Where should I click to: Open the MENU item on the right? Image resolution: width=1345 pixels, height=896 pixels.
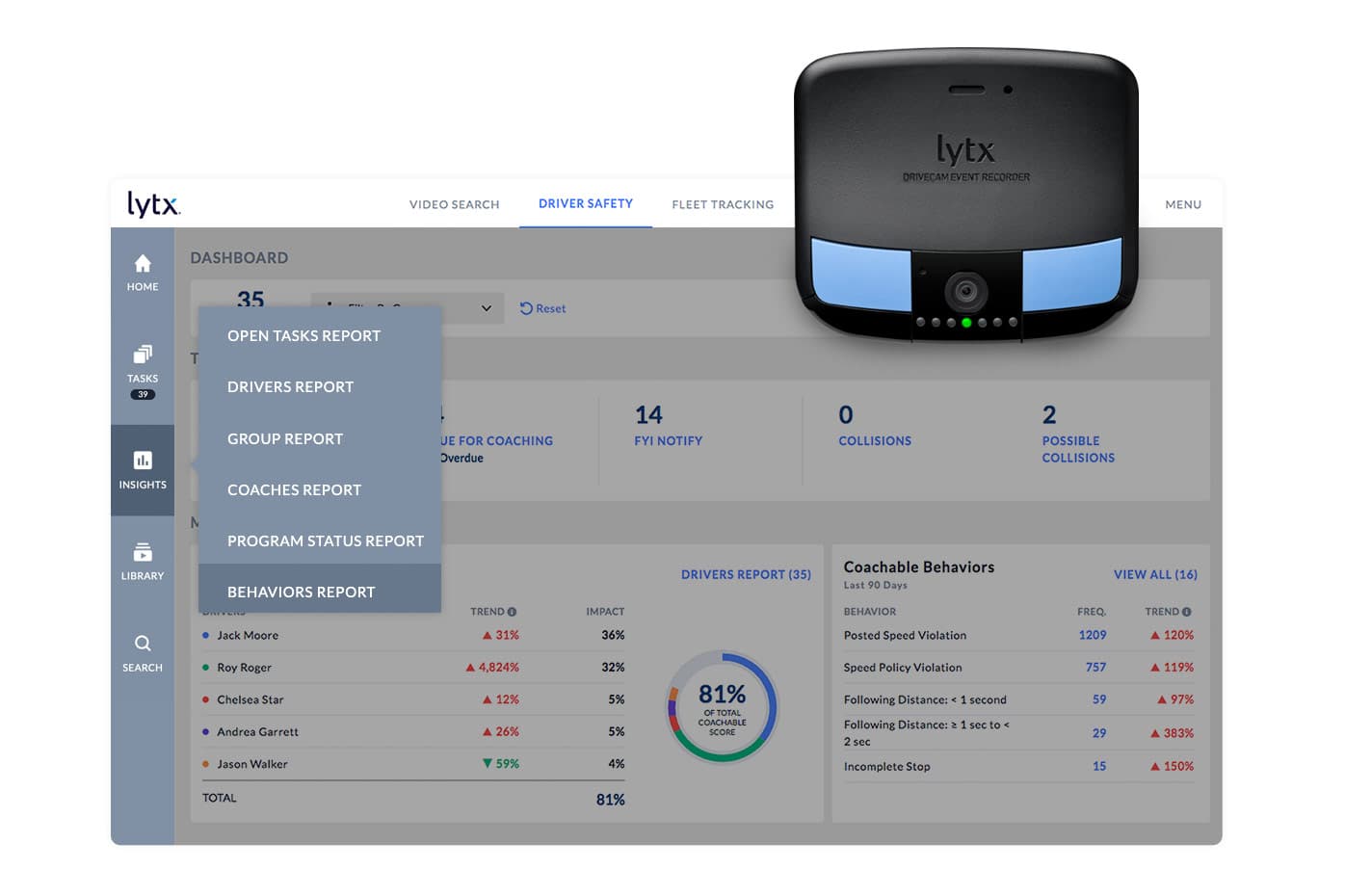(1183, 204)
